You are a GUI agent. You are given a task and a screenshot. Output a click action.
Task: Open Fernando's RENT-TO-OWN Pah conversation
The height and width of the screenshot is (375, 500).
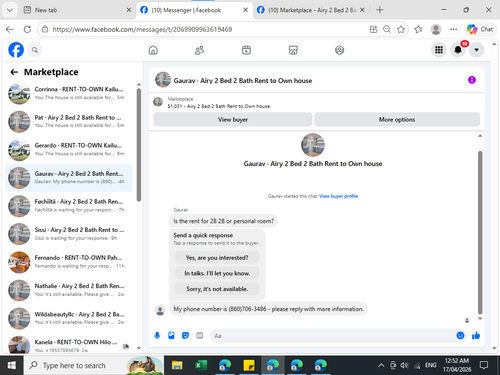[x=68, y=262]
